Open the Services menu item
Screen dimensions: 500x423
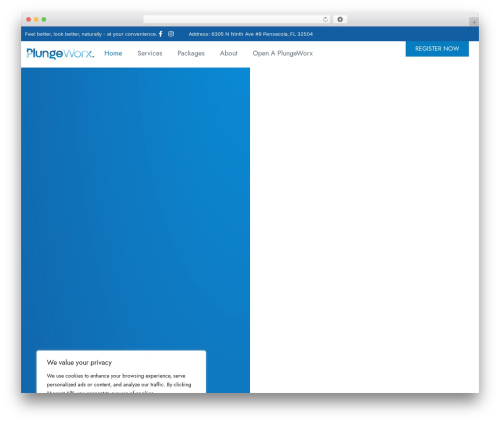[150, 53]
